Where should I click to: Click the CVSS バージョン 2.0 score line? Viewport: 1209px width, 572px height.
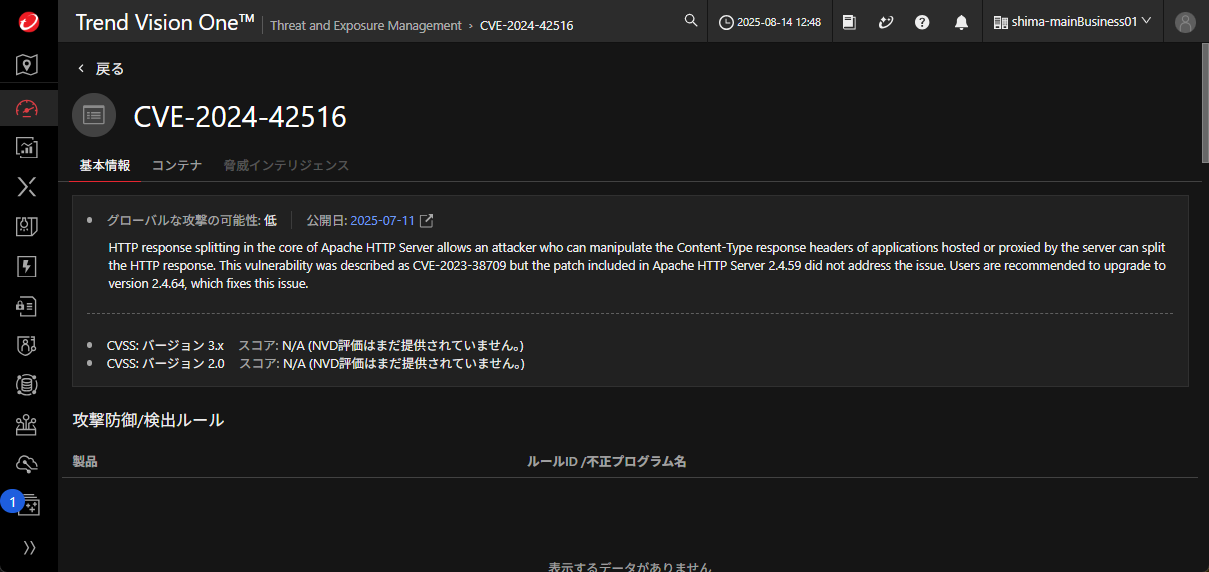[x=316, y=363]
